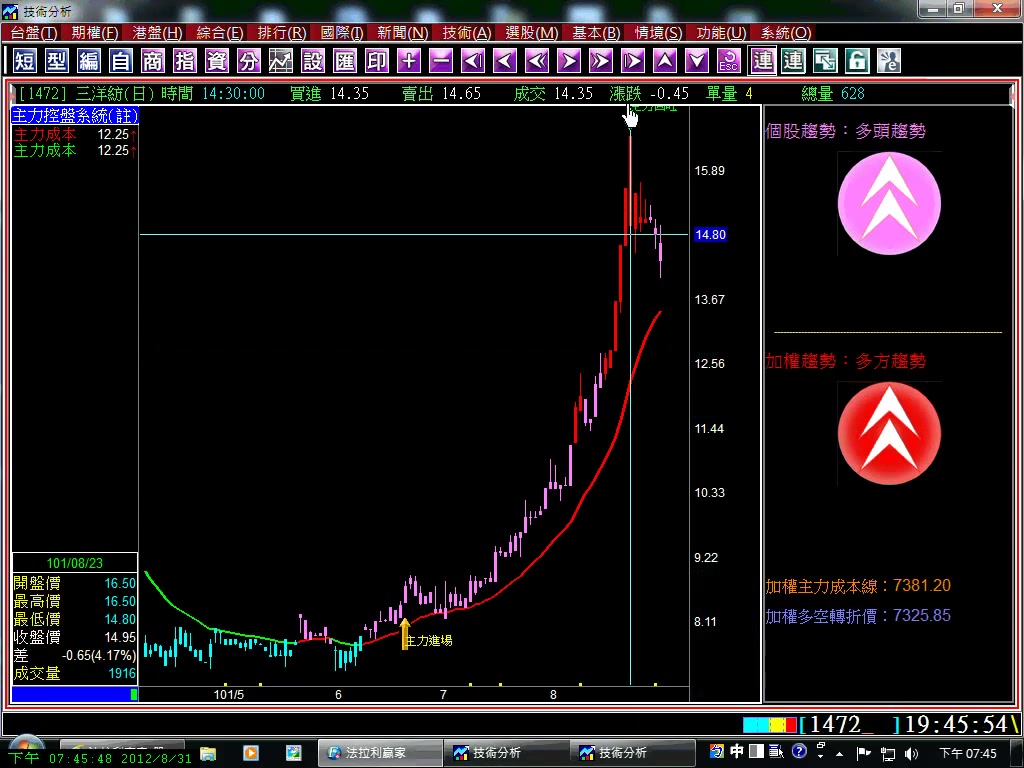
Task: Click the blue progress bar under data panel
Action: tap(74, 694)
